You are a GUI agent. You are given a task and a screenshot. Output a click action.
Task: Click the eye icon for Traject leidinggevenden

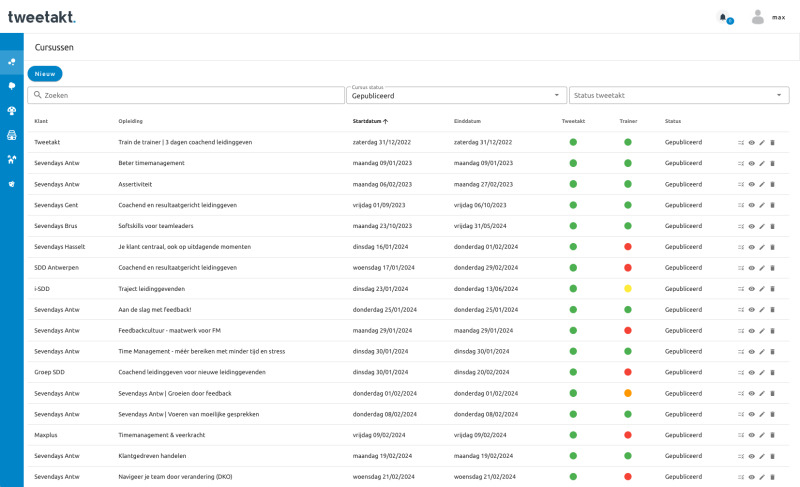[x=752, y=288]
